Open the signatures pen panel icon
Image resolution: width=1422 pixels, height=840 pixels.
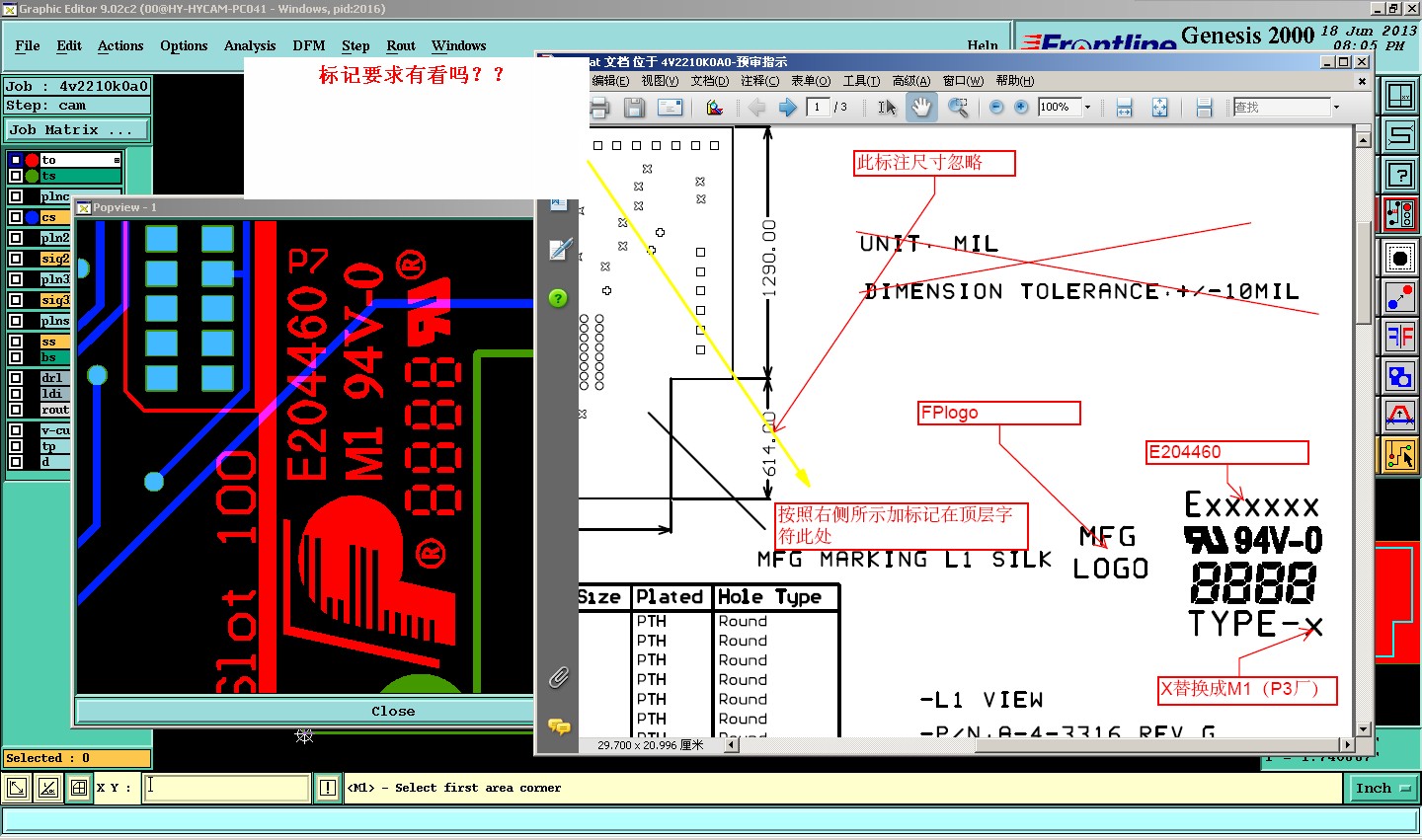pos(559,250)
